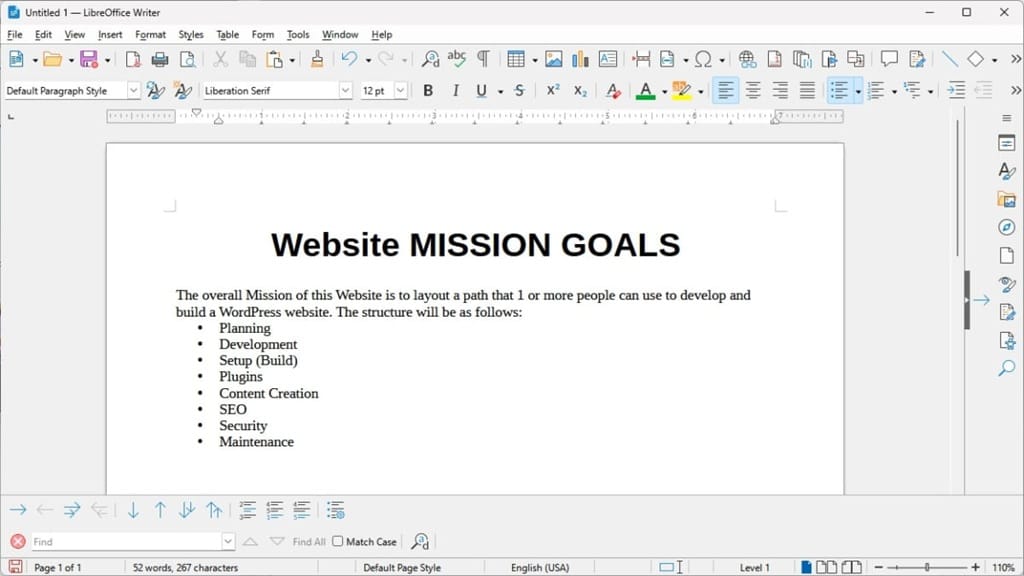The image size is (1024, 576).
Task: Insert a table using the toolbar icon
Action: 516,59
